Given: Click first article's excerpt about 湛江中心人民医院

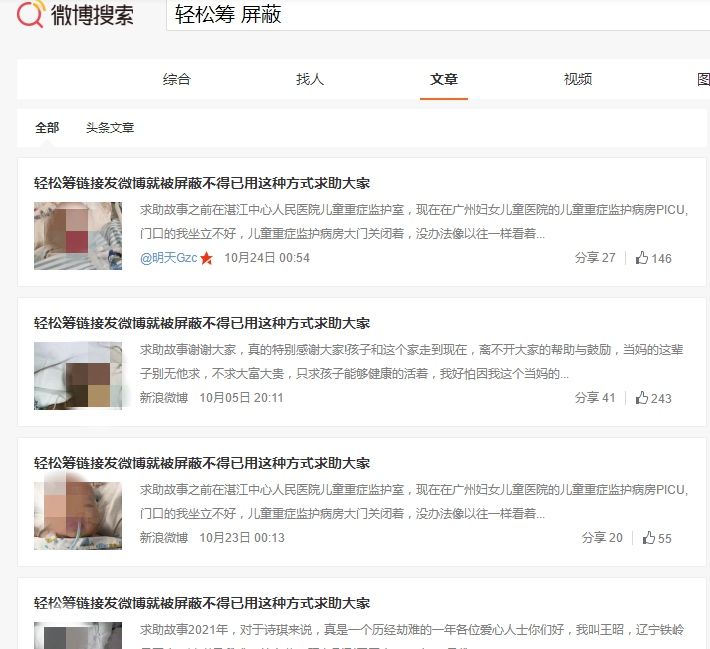Looking at the screenshot, I should 414,222.
